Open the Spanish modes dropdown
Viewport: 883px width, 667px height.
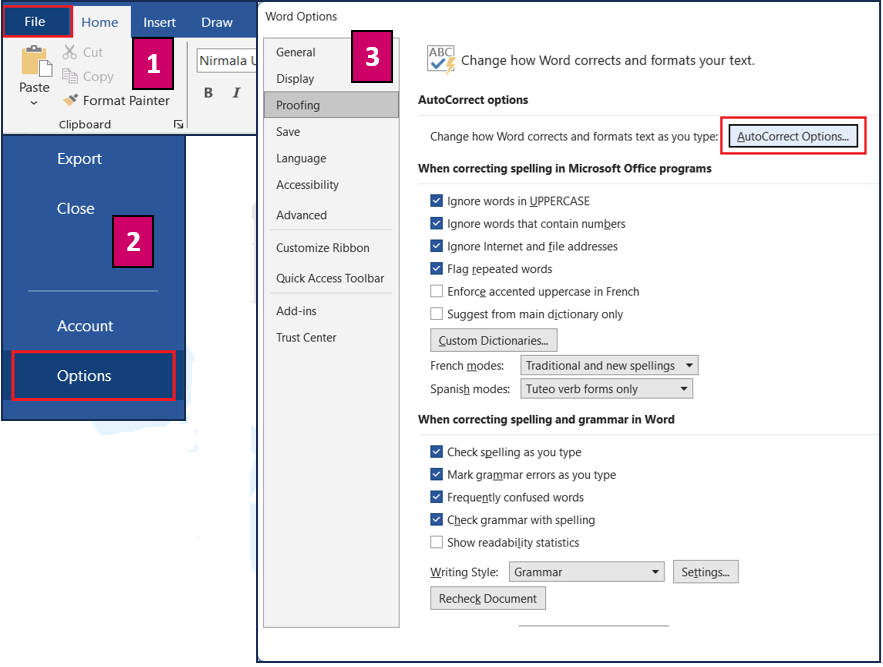(606, 389)
